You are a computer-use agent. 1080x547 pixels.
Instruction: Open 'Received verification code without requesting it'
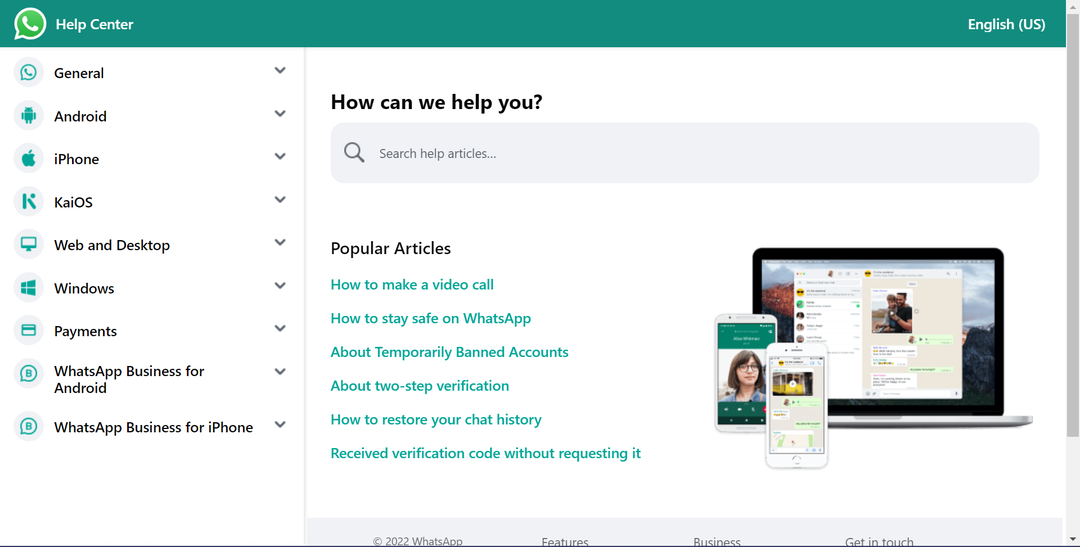[486, 453]
